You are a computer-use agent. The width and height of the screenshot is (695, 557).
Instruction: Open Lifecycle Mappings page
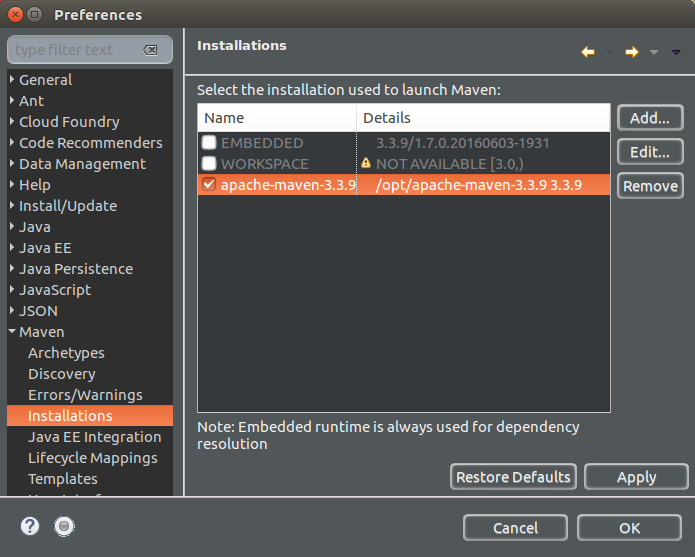[93, 458]
